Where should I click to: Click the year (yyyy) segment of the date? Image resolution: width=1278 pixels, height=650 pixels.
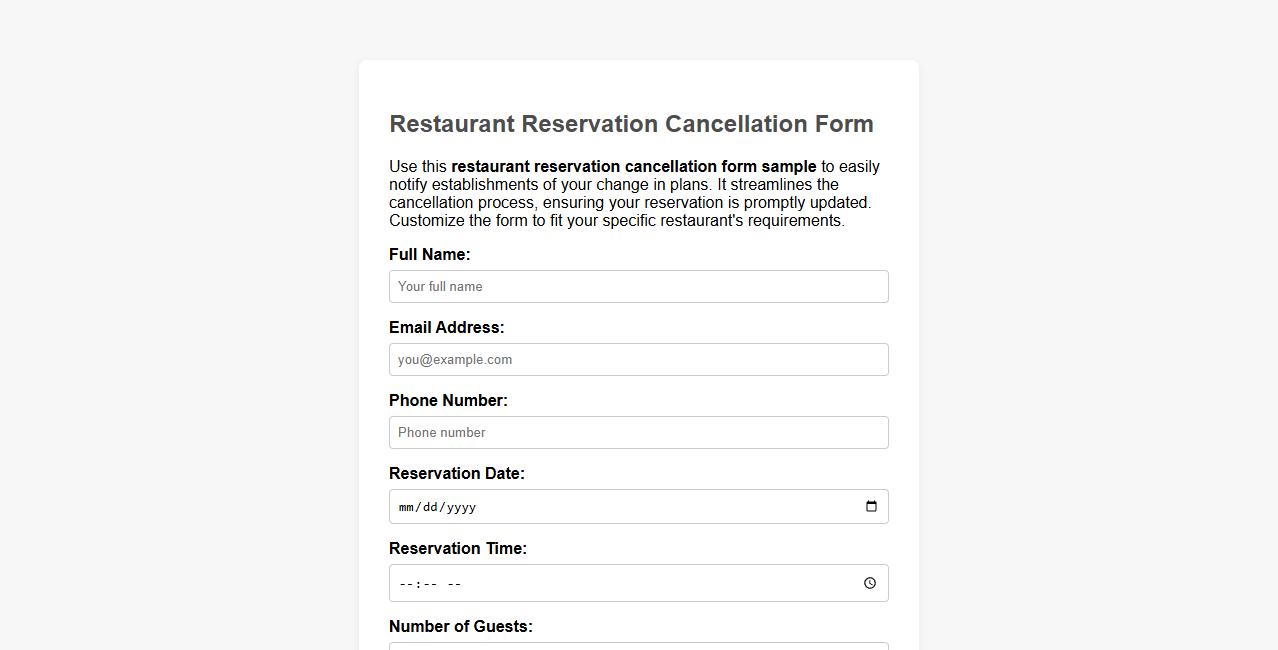(463, 507)
